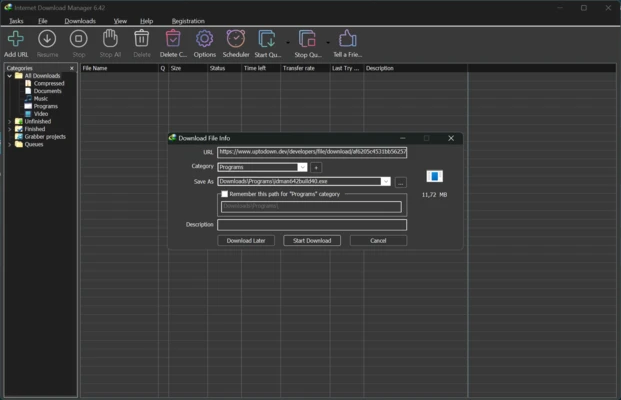Click the Delete Completed toolbar icon
Image resolution: width=621 pixels, height=400 pixels.
pyautogui.click(x=173, y=39)
